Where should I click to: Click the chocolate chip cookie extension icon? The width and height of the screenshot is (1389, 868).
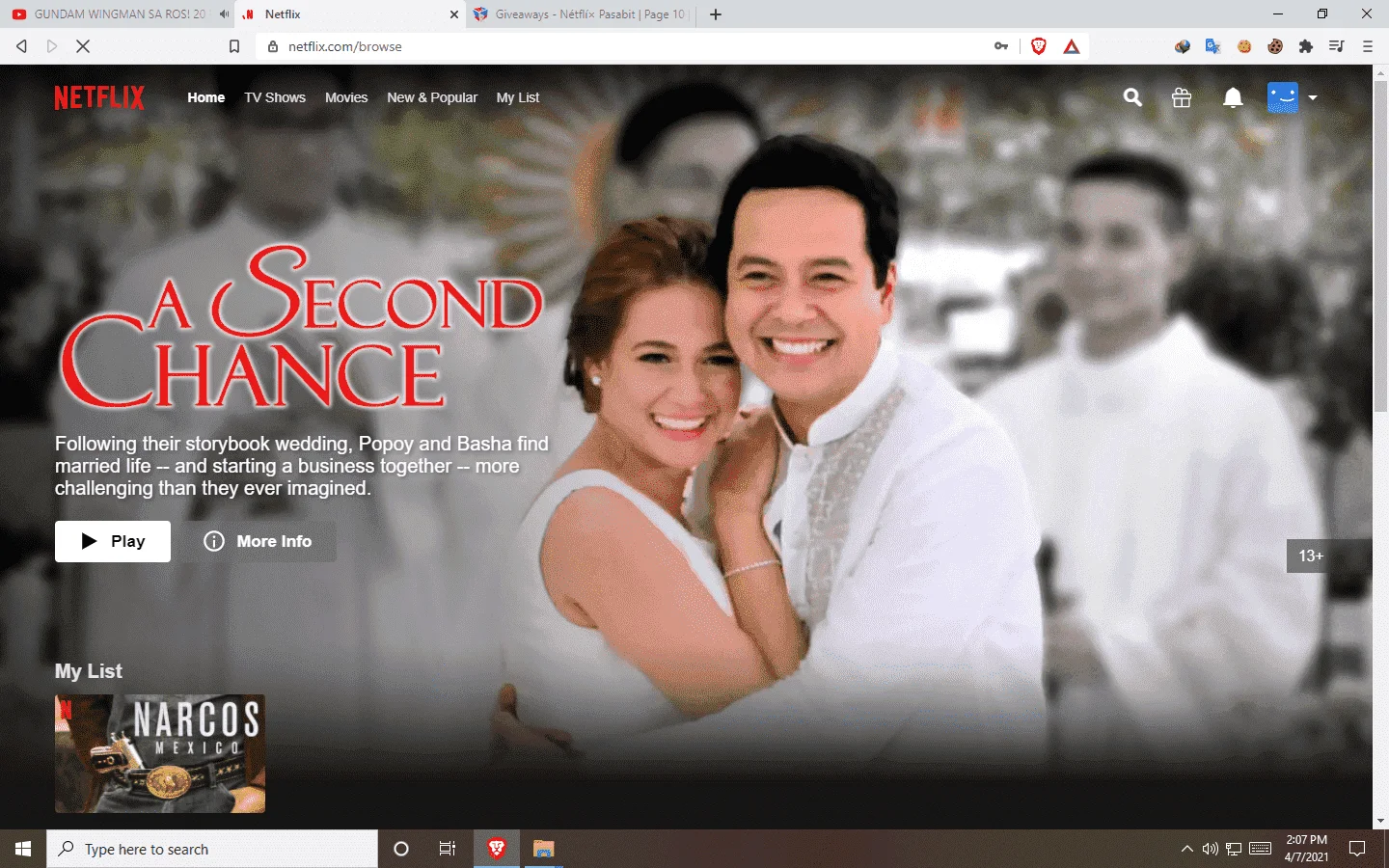click(1275, 46)
